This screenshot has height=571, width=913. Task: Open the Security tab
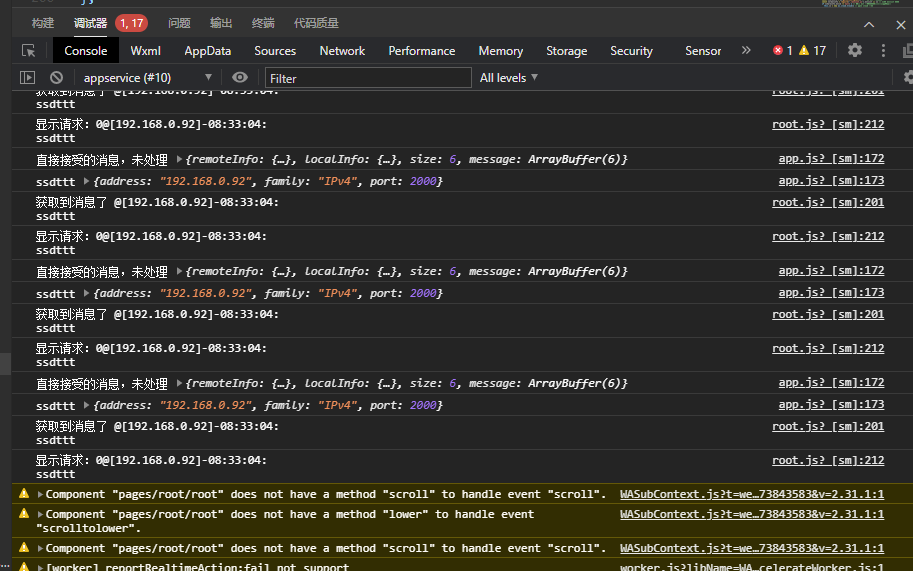click(631, 51)
